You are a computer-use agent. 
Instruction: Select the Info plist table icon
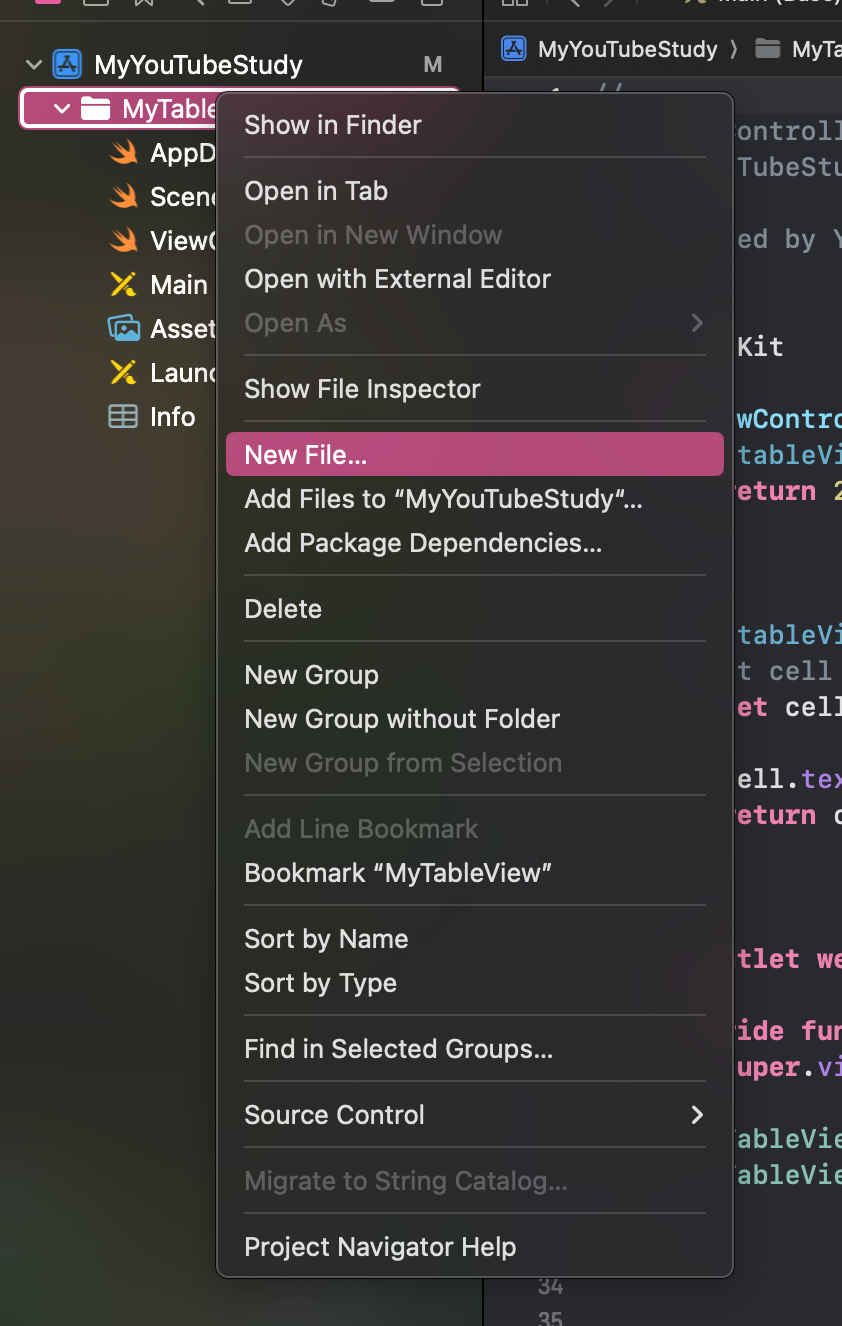tap(123, 416)
